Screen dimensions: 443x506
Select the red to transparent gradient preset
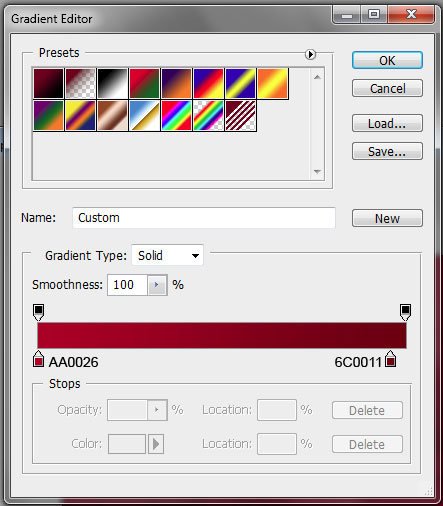pos(80,83)
